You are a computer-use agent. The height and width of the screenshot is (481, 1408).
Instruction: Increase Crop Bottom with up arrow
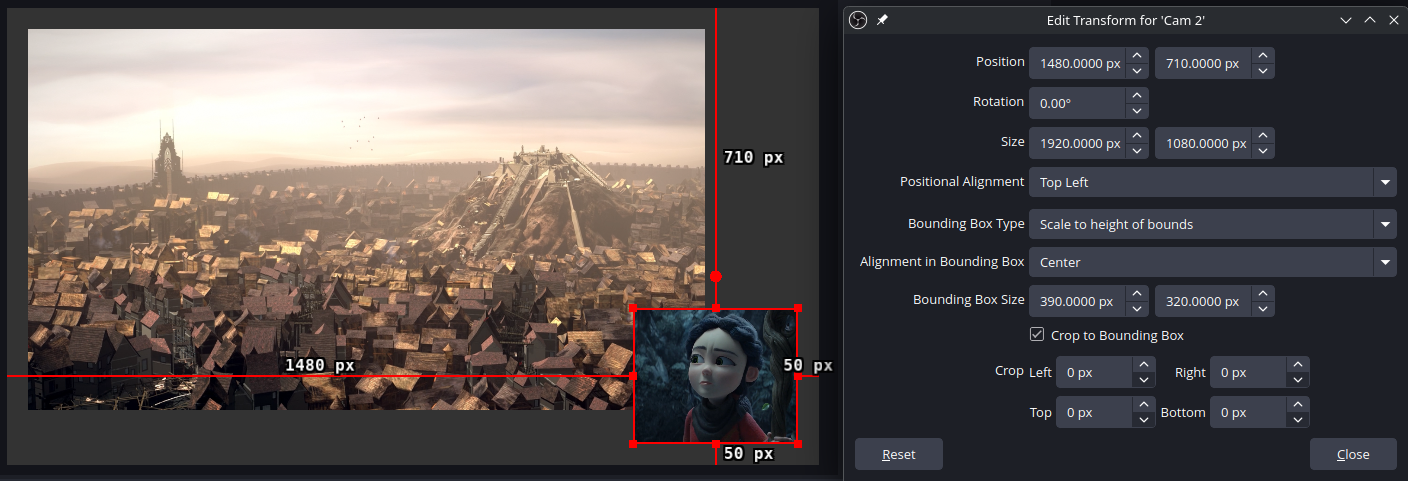(x=1298, y=405)
